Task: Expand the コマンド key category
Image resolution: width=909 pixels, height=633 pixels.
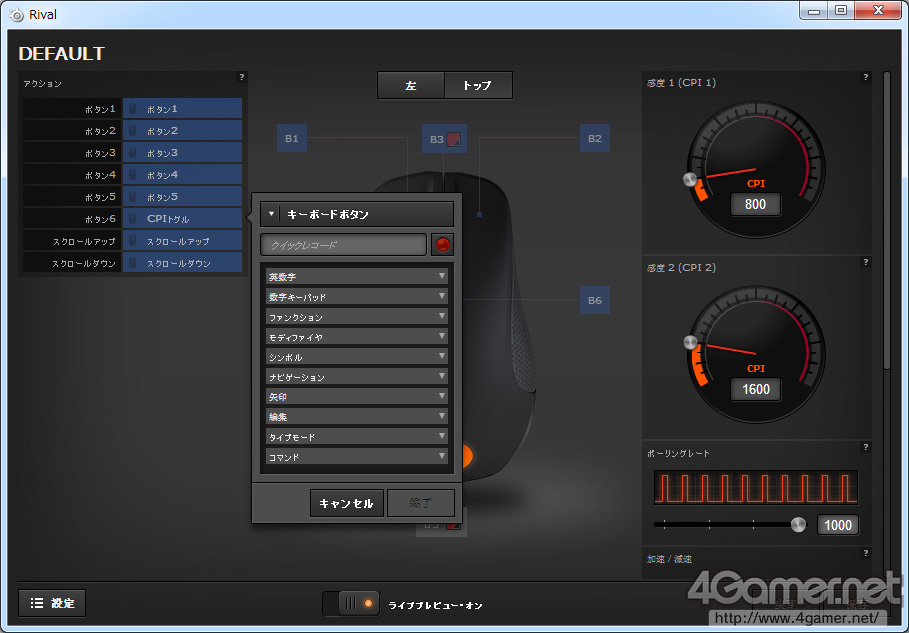Action: pos(357,456)
